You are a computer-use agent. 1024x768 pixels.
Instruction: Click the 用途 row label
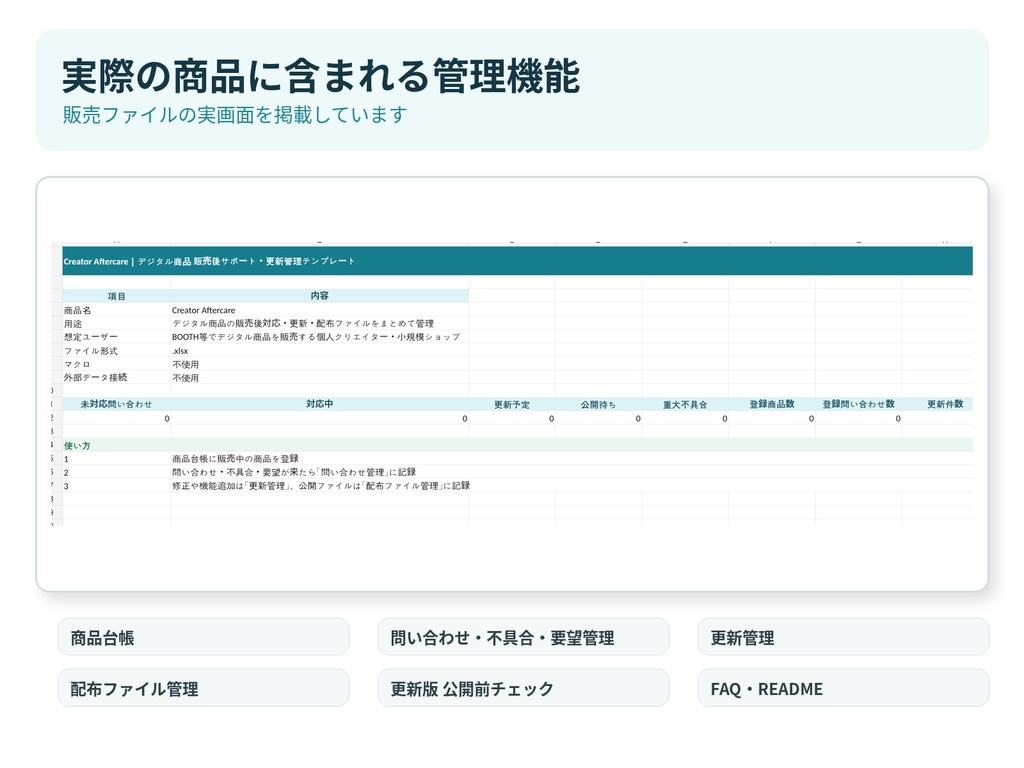pos(73,324)
